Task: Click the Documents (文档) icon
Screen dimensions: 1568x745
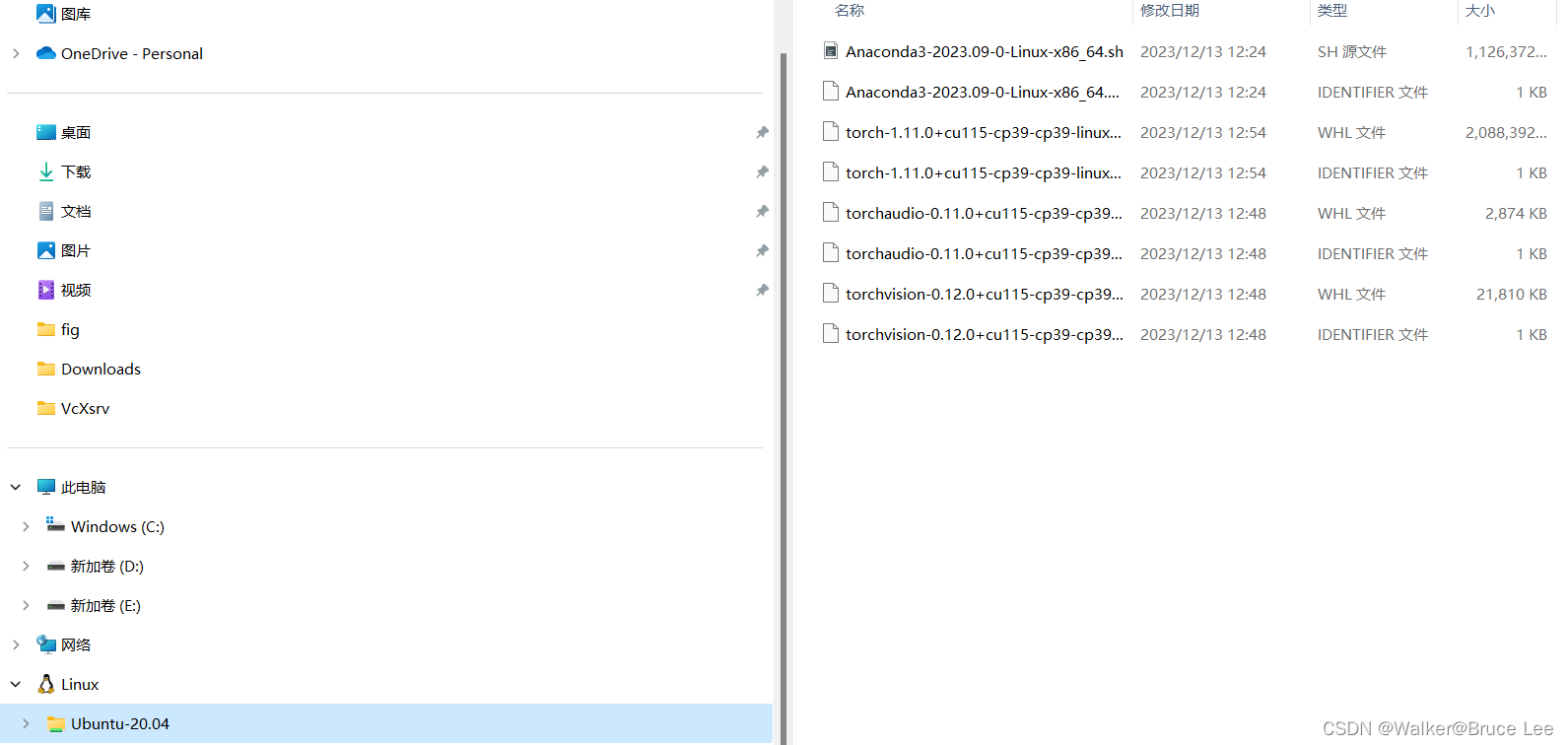Action: 45,211
